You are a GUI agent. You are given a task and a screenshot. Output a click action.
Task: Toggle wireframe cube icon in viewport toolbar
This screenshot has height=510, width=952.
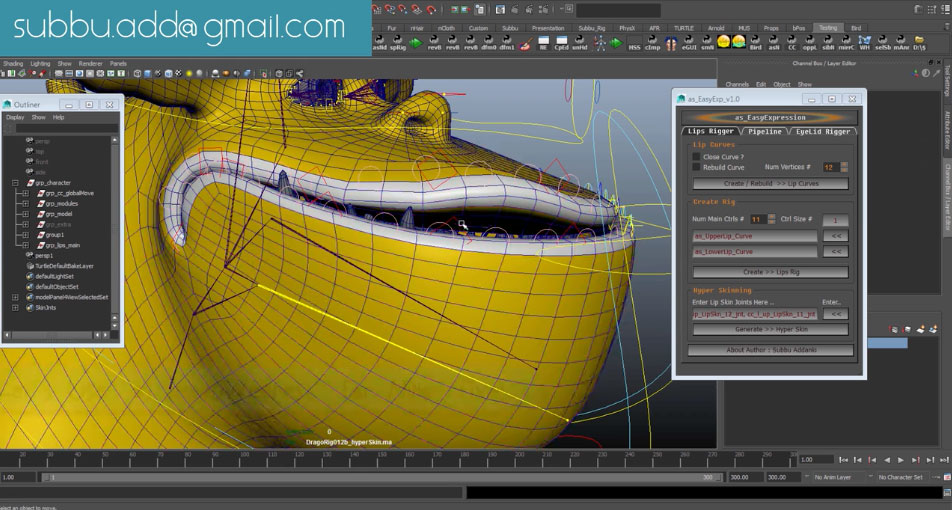[x=137, y=73]
